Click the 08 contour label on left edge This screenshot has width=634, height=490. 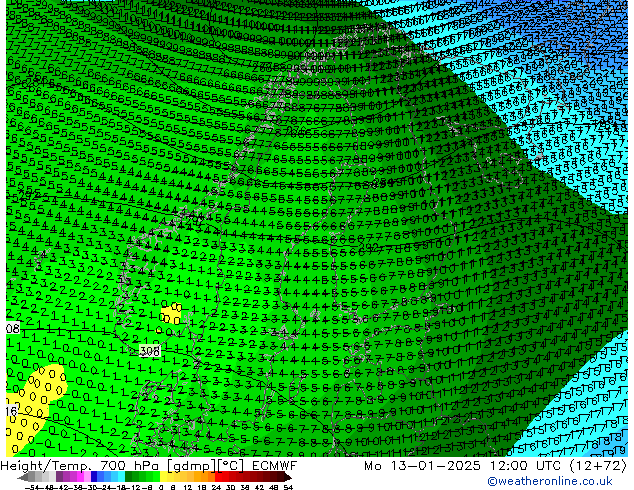point(11,328)
